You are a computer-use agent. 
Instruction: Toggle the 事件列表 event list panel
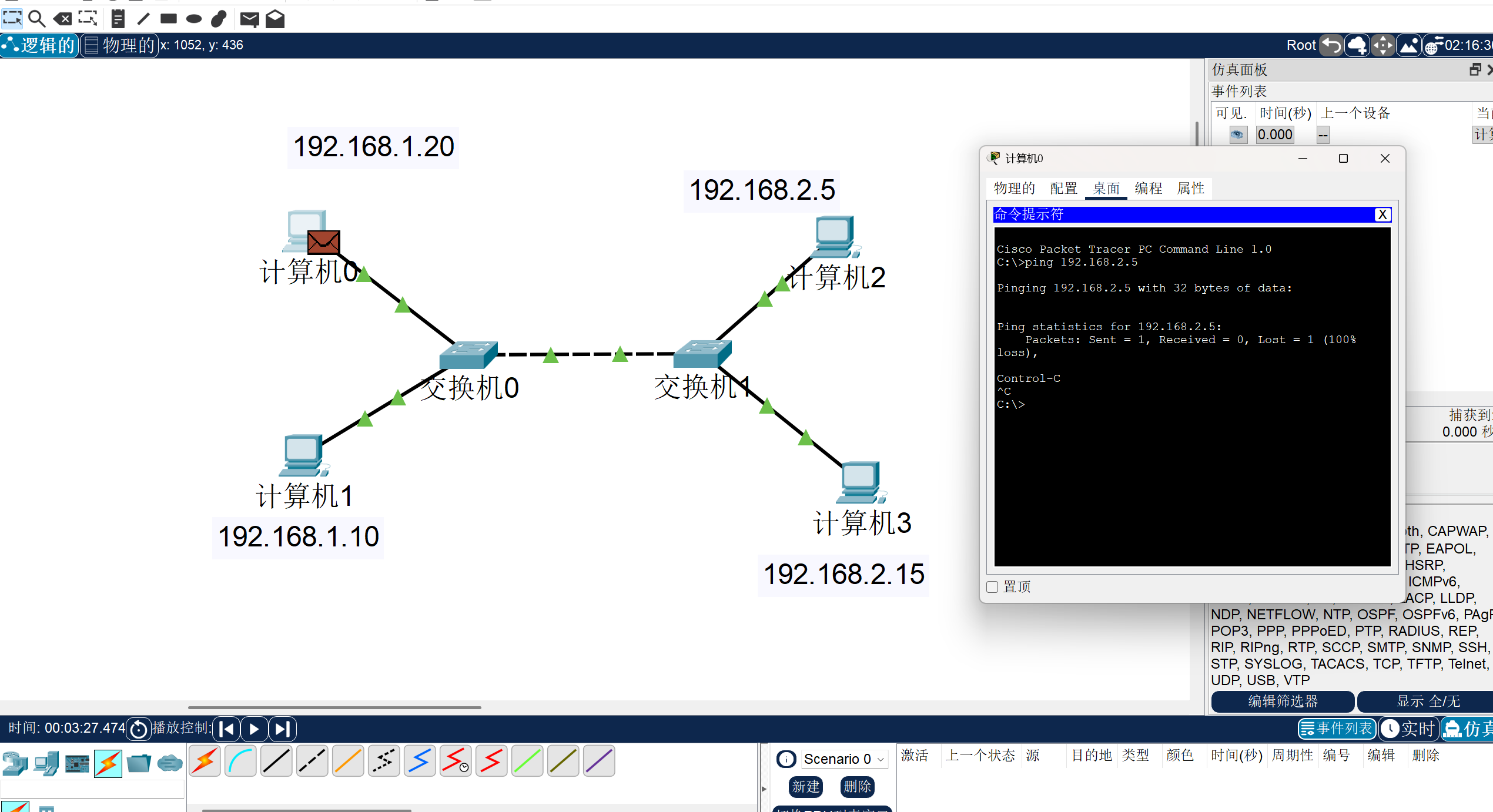pyautogui.click(x=1336, y=729)
